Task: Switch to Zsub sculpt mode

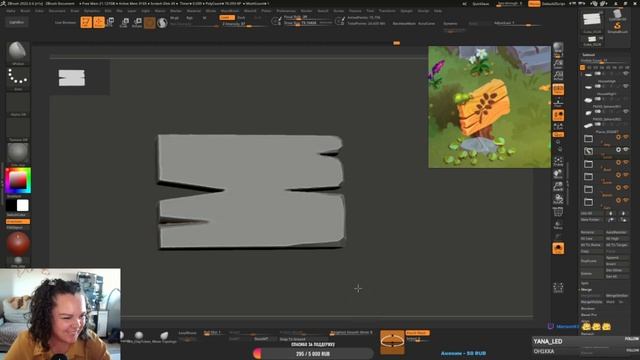Action: click(241, 18)
